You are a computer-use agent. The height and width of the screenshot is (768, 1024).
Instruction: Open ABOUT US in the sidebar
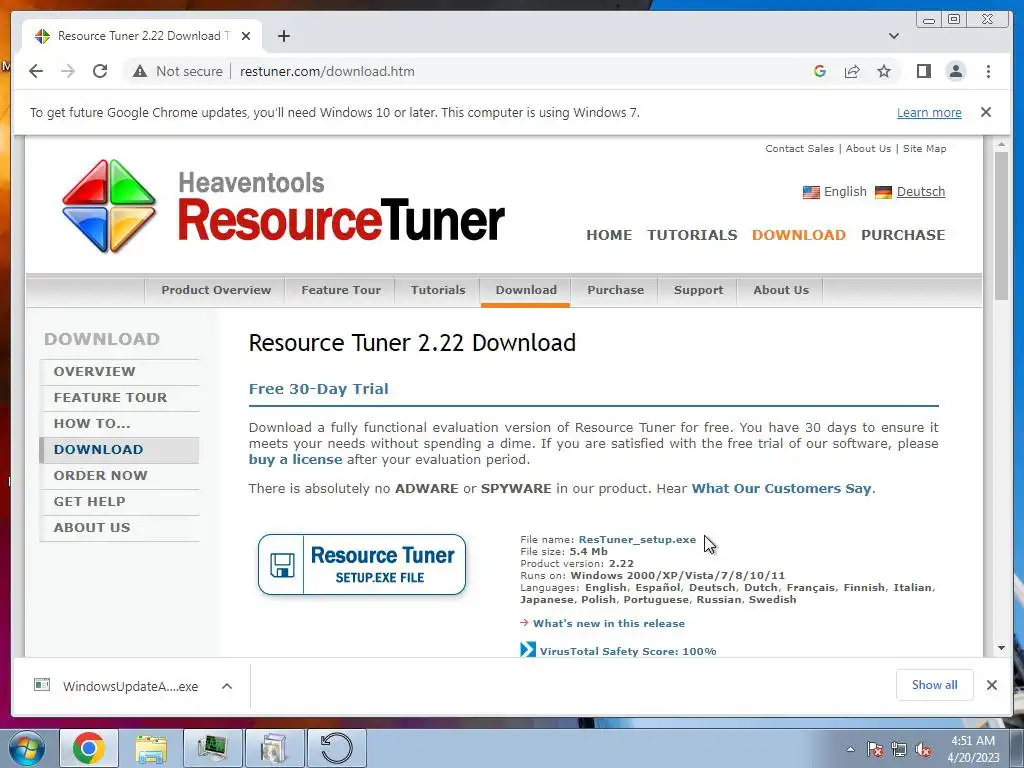pos(119,528)
